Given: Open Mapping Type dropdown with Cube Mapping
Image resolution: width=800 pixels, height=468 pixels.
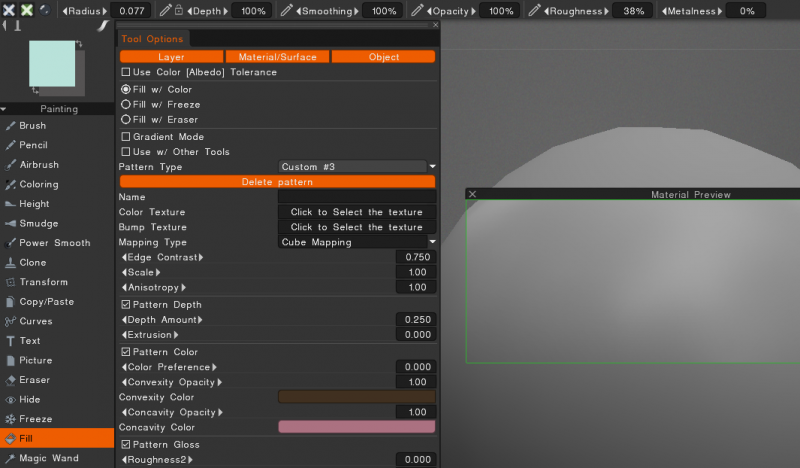Looking at the screenshot, I should [357, 242].
